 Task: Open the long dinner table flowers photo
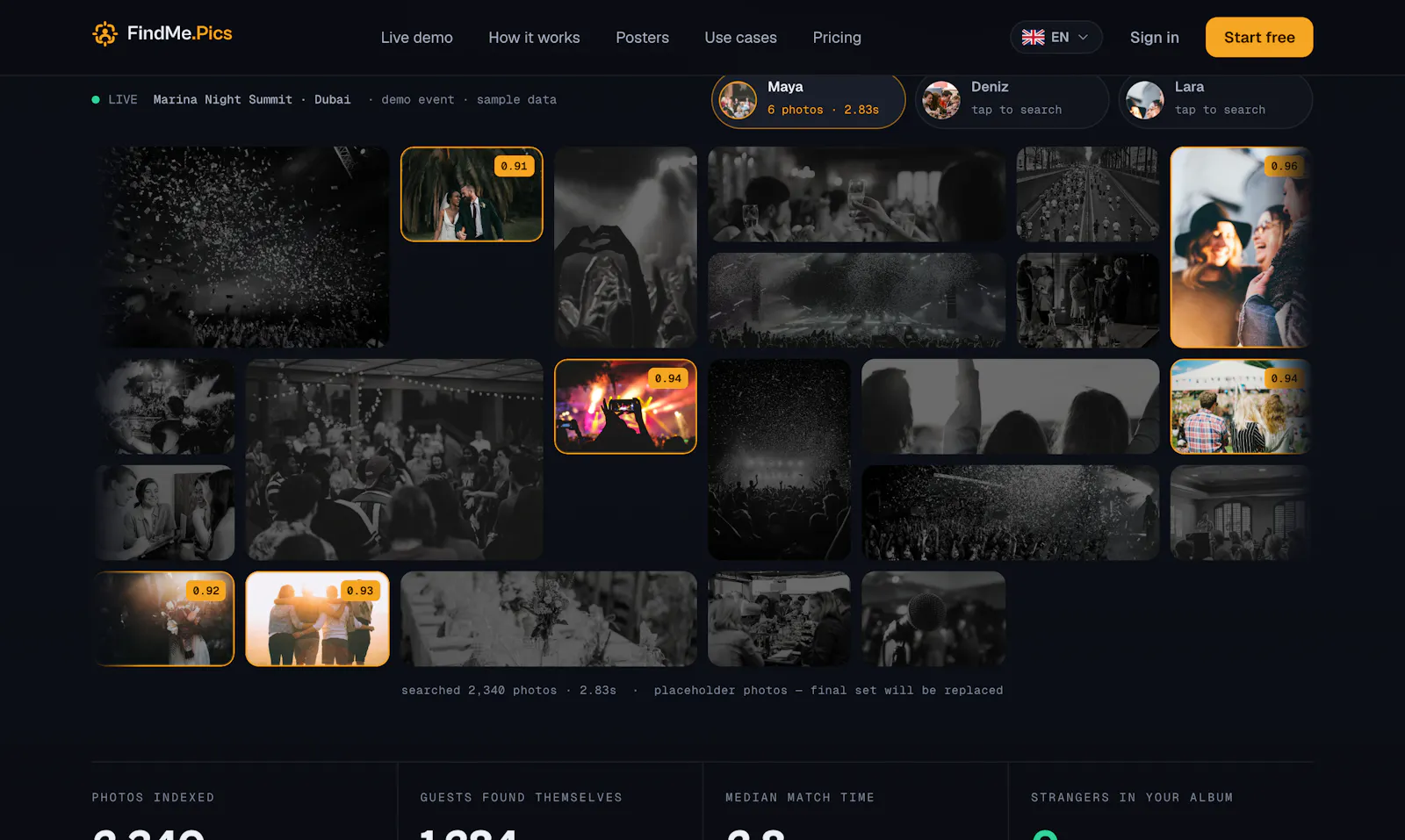[x=549, y=619]
